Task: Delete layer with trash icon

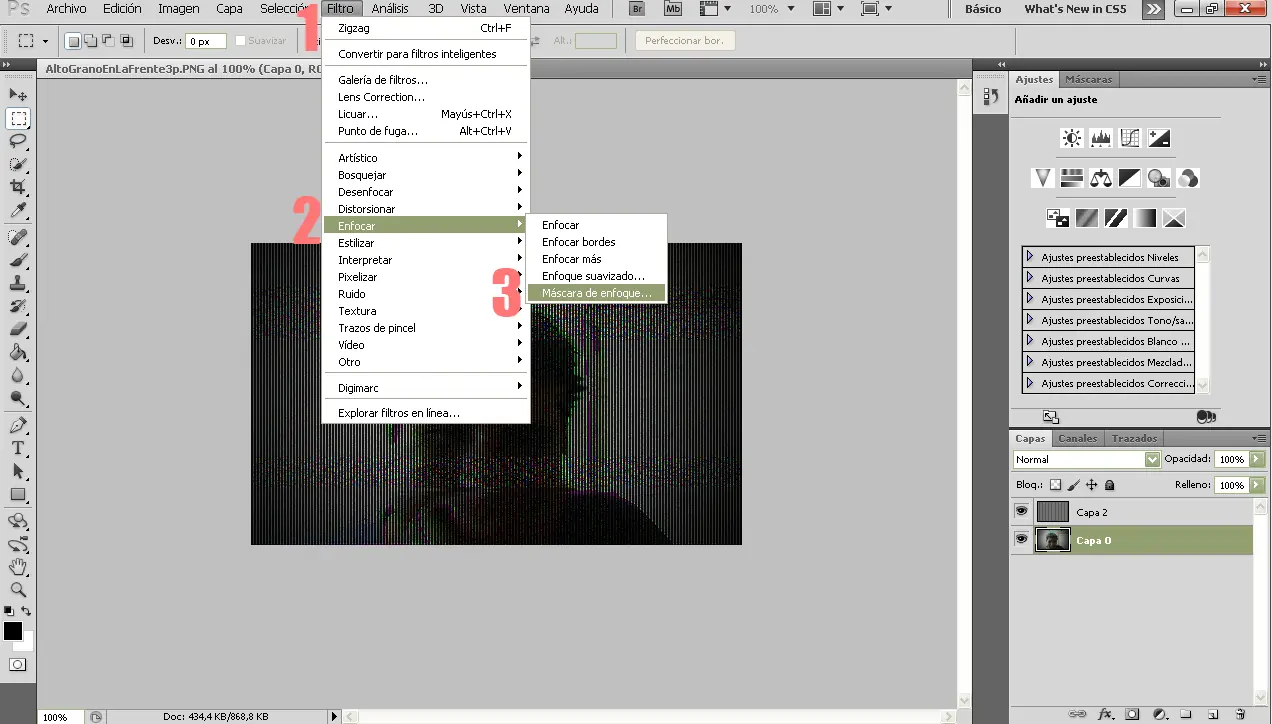Action: (1240, 714)
